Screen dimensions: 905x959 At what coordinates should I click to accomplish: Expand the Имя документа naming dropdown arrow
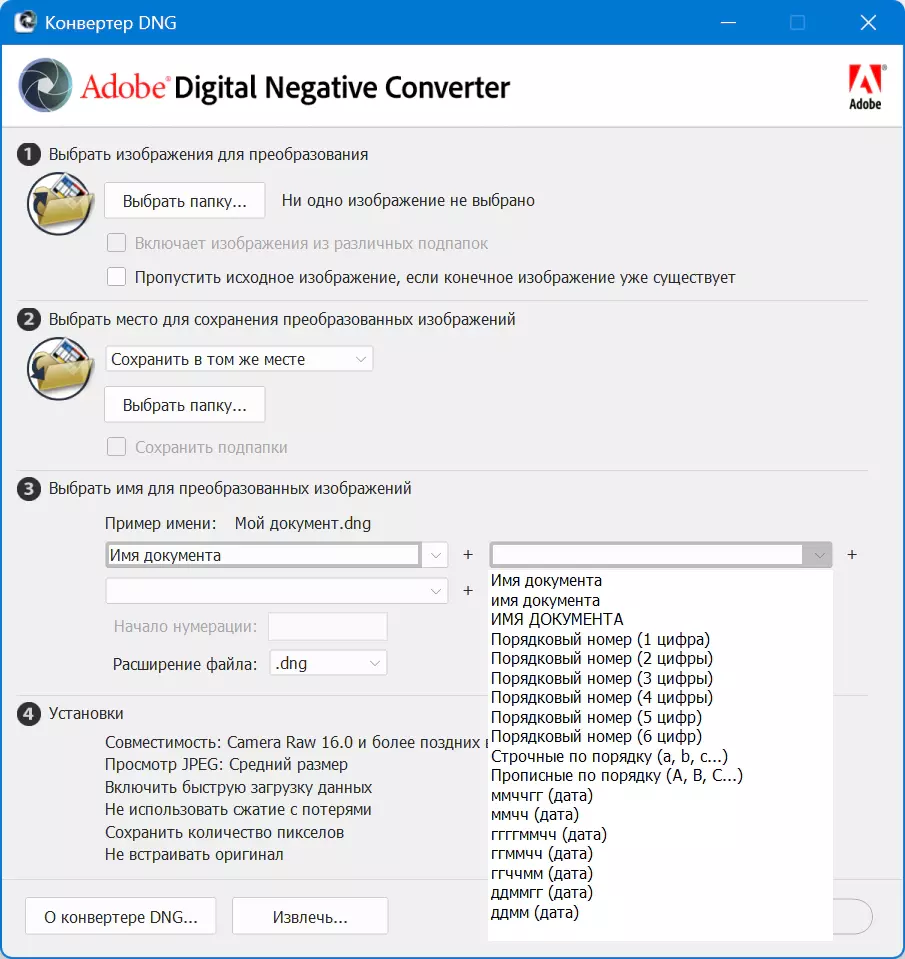pyautogui.click(x=435, y=555)
